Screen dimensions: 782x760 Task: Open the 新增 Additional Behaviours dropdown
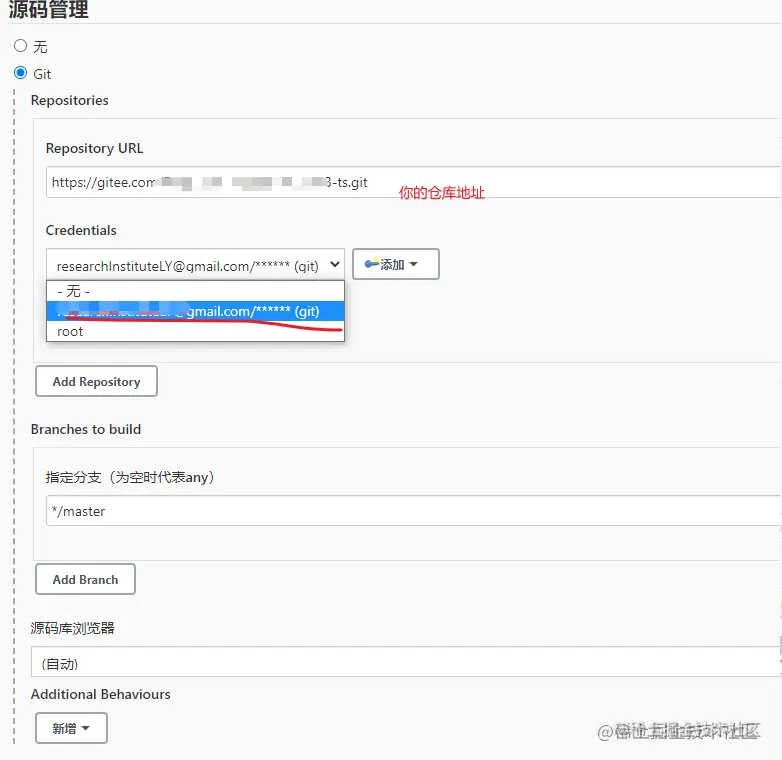tap(71, 728)
